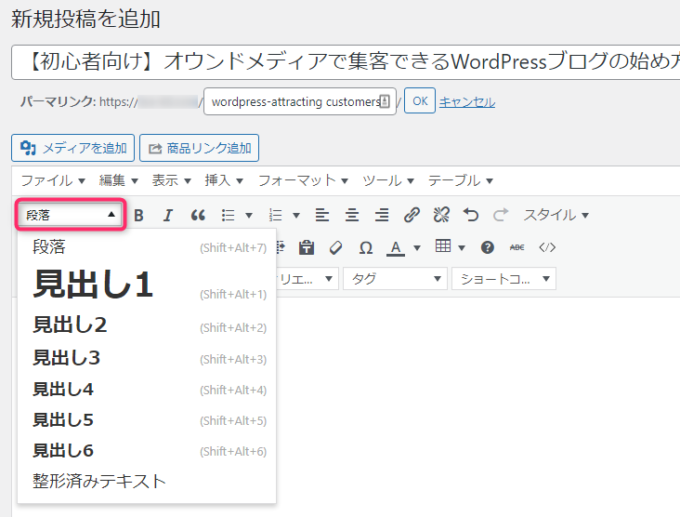This screenshot has width=680, height=517.
Task: Open the text color picker arrow
Action: (417, 248)
